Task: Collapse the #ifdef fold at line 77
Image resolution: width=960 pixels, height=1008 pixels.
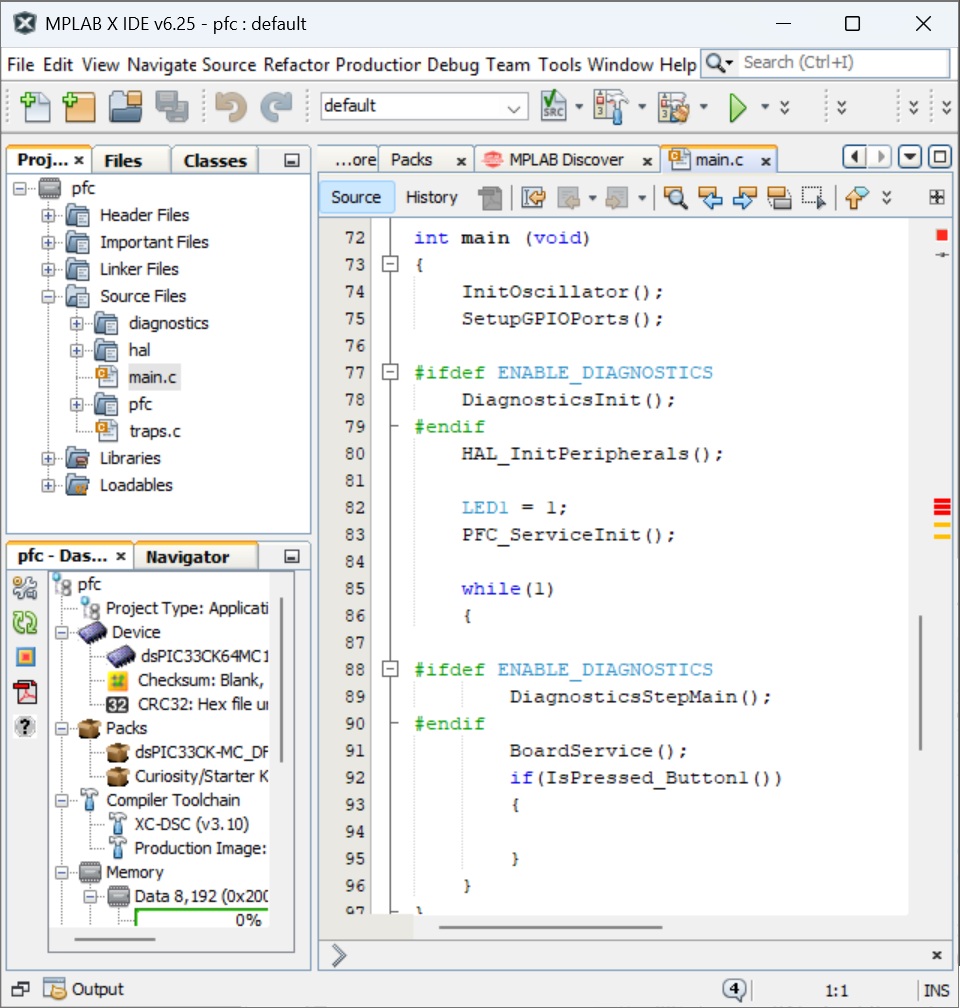Action: [x=390, y=373]
